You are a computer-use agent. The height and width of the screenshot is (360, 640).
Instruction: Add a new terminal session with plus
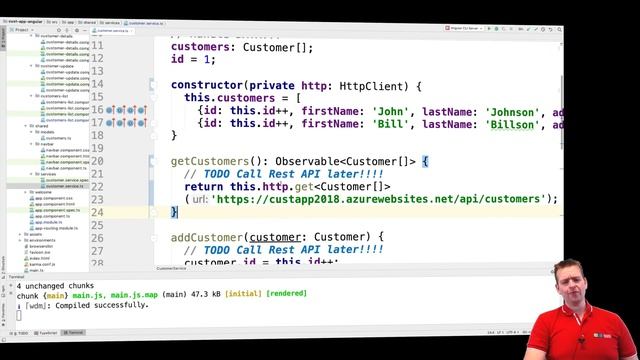[11, 286]
